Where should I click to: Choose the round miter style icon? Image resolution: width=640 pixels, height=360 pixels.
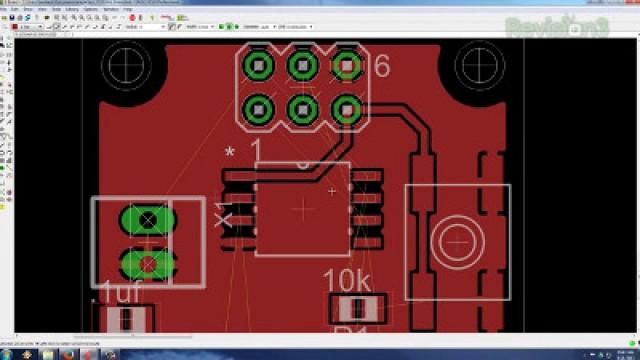[x=171, y=27]
